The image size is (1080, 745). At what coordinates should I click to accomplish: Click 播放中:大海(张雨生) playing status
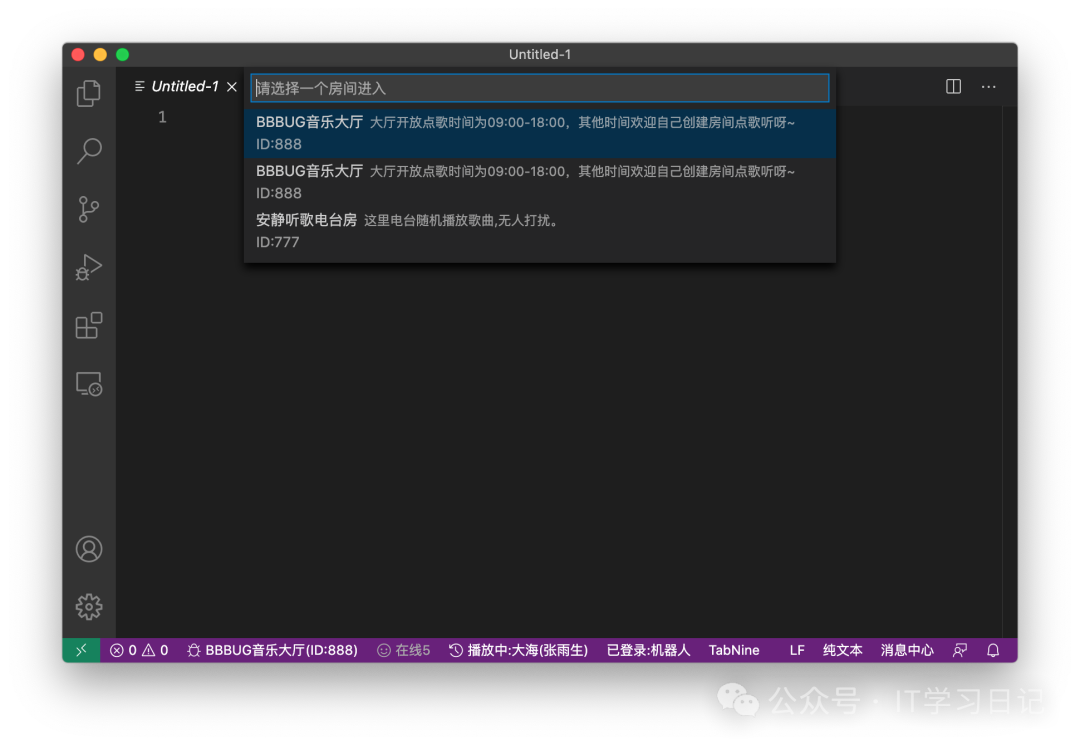point(518,650)
